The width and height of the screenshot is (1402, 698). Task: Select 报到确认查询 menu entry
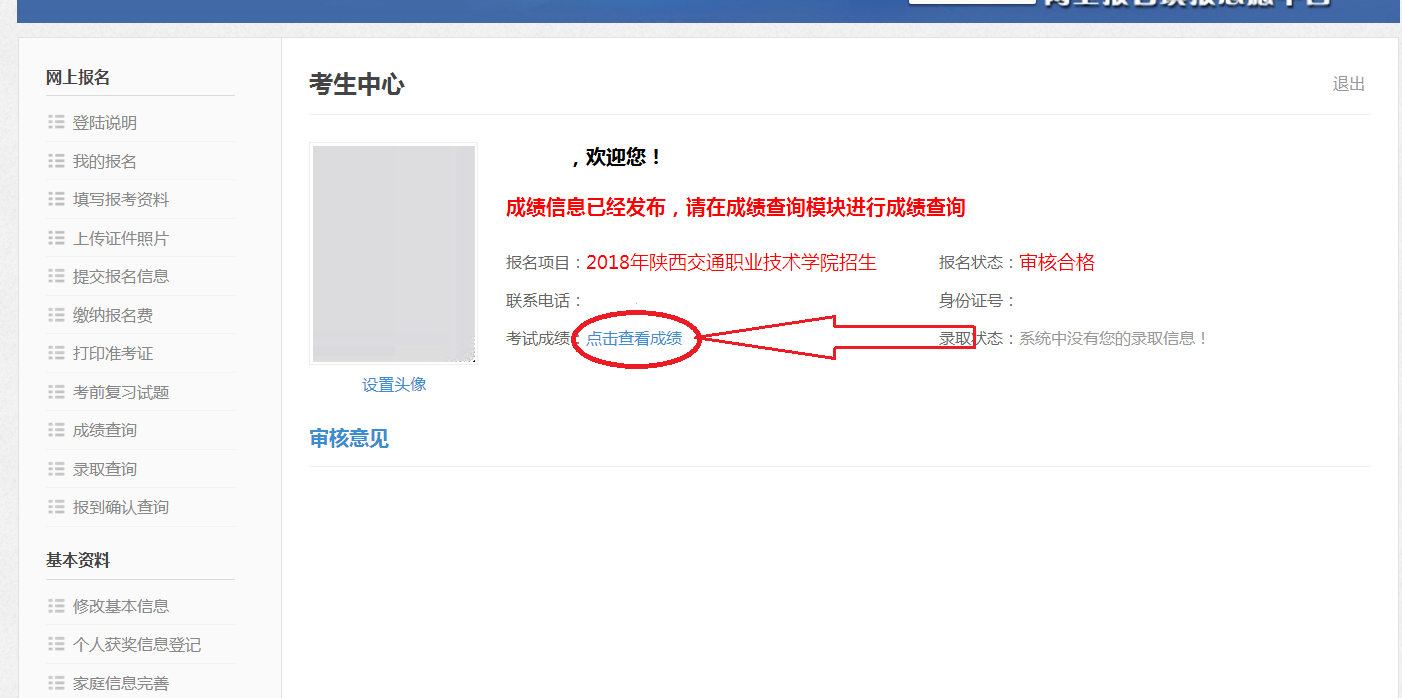pos(121,507)
